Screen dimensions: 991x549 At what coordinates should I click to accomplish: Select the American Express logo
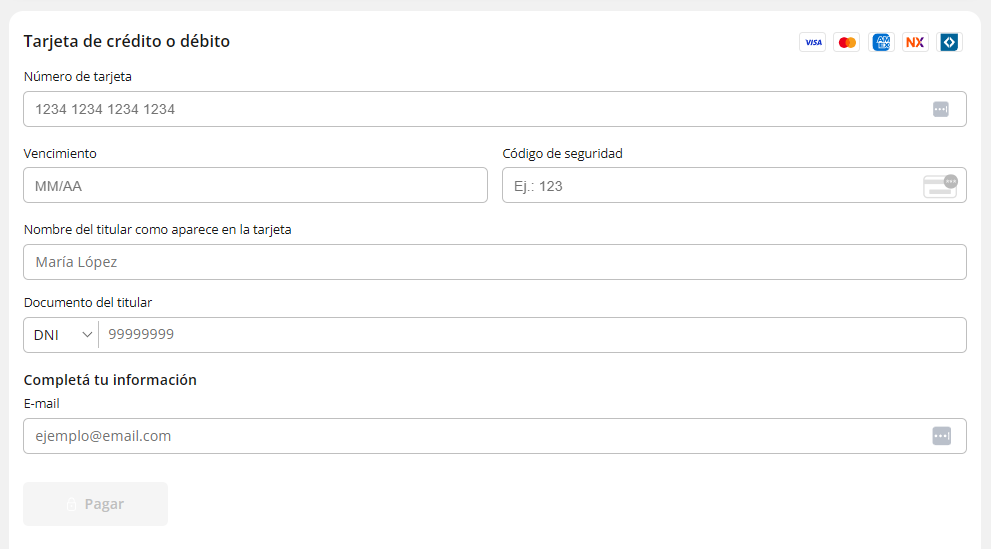(x=881, y=42)
